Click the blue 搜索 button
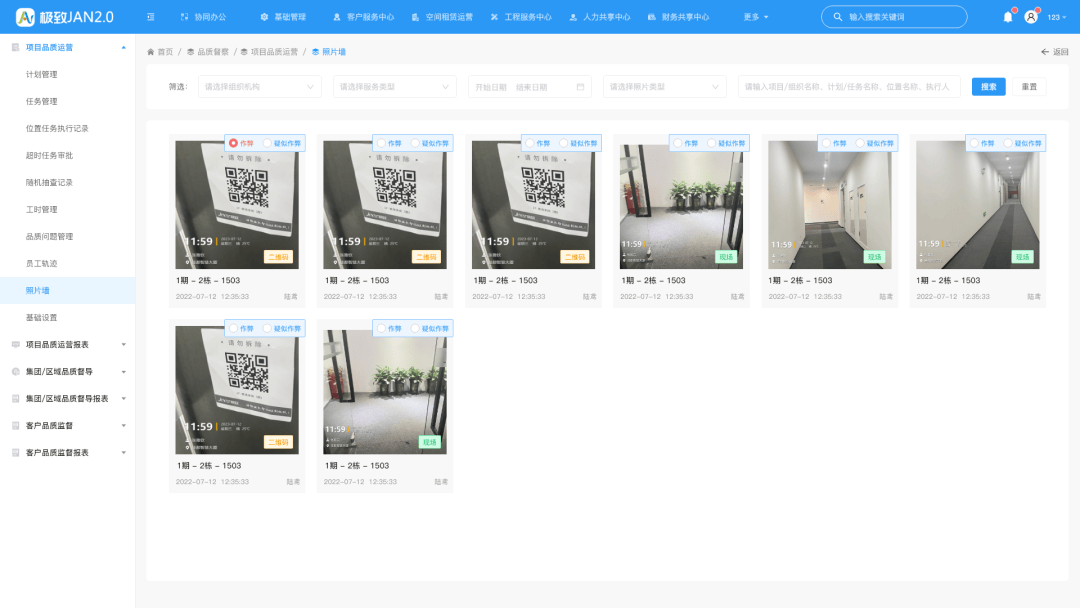The height and width of the screenshot is (608, 1080). point(988,87)
